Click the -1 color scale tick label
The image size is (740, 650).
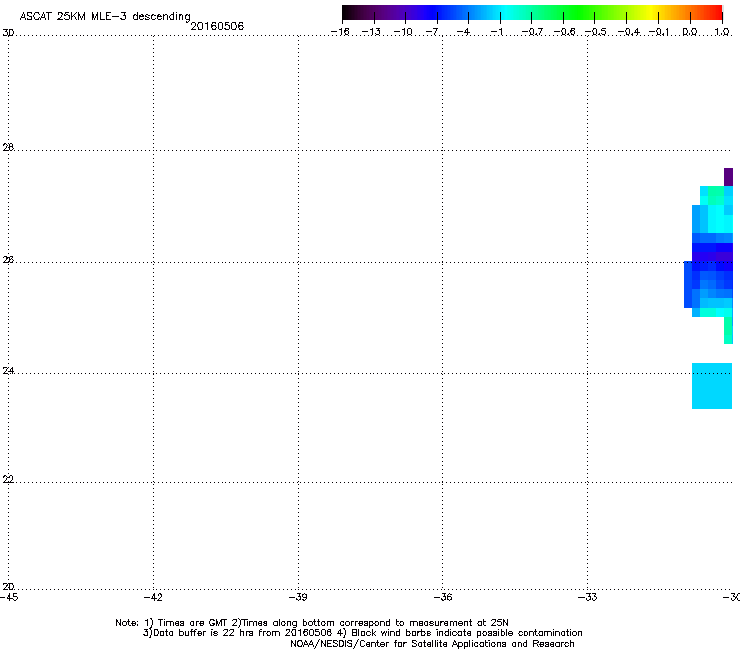click(x=496, y=32)
